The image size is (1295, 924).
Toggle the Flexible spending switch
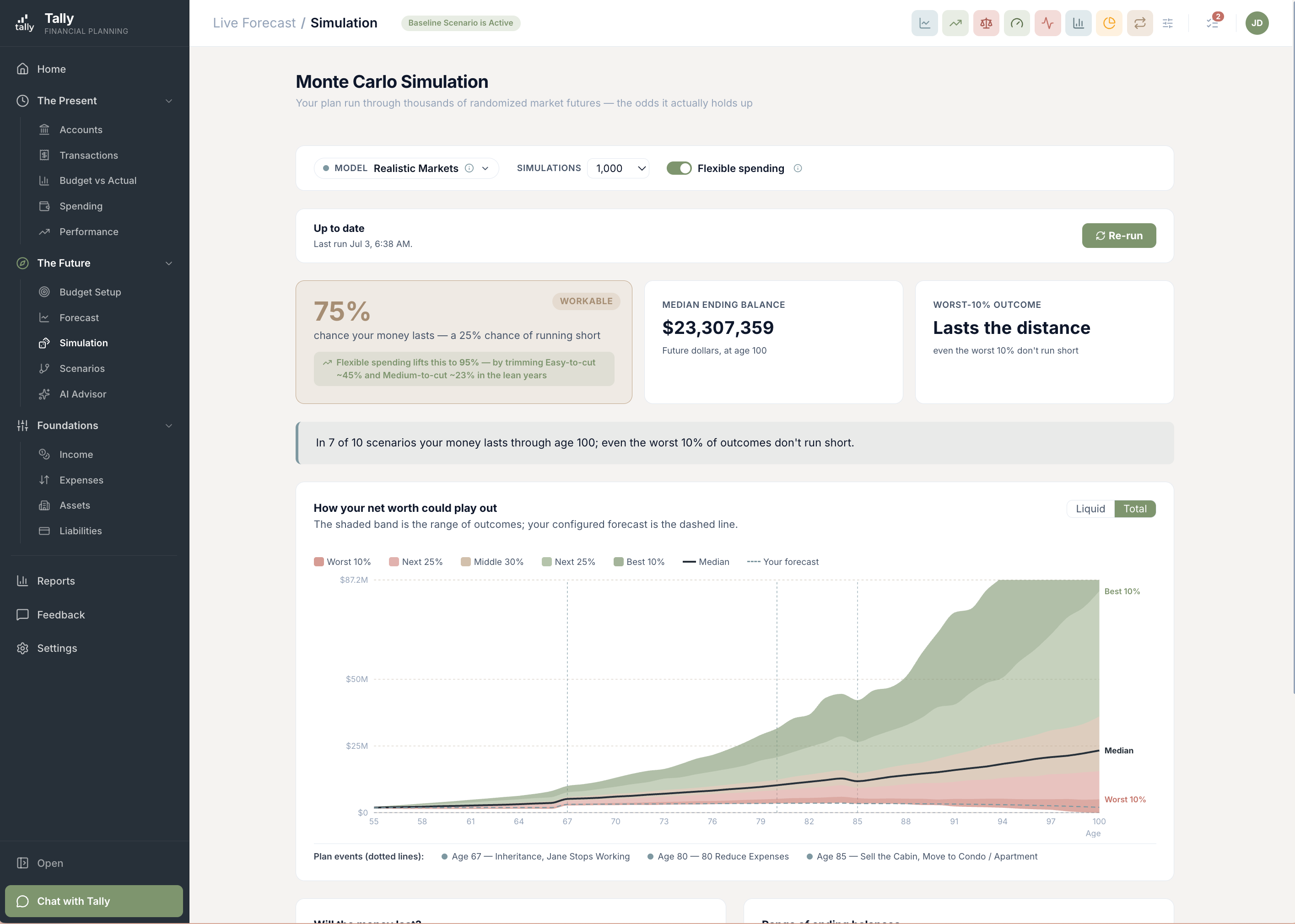pos(679,168)
